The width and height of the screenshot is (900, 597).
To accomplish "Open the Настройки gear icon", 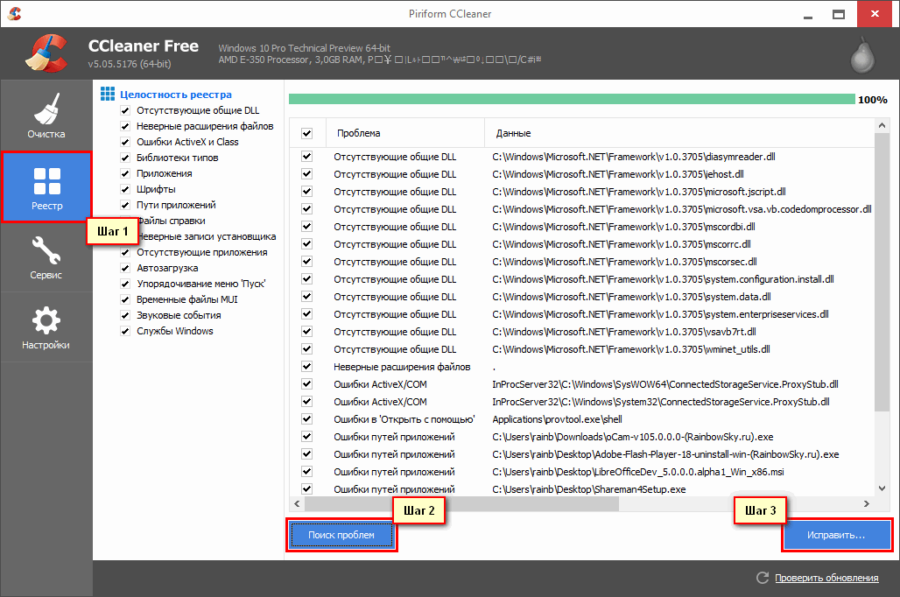I will pos(46,322).
